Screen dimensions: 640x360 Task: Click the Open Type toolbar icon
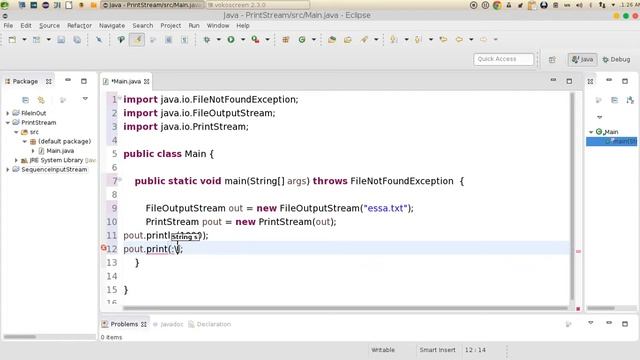[332, 40]
